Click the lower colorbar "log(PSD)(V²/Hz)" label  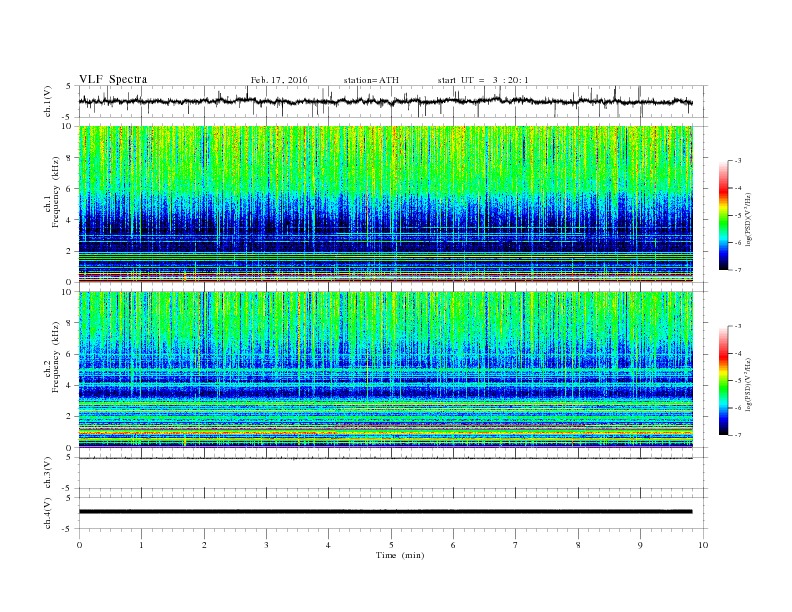[x=748, y=384]
